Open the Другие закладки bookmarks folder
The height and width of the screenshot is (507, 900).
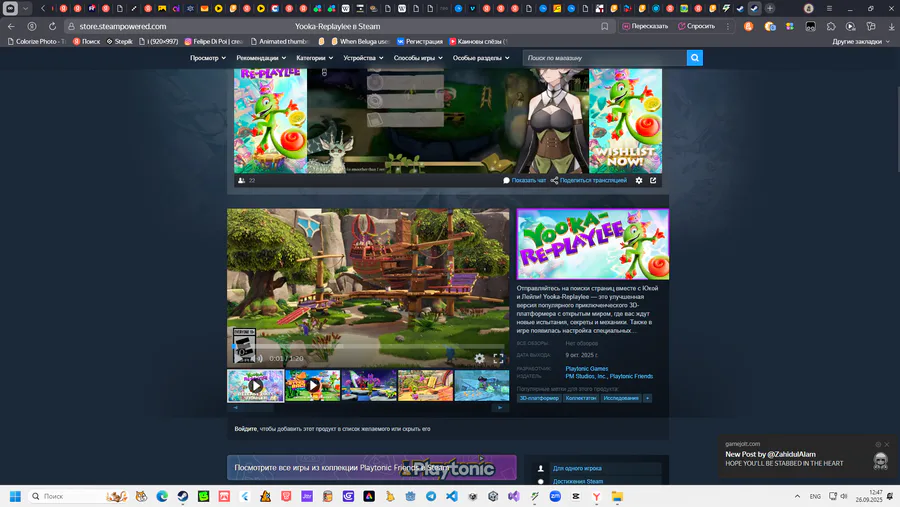point(861,41)
